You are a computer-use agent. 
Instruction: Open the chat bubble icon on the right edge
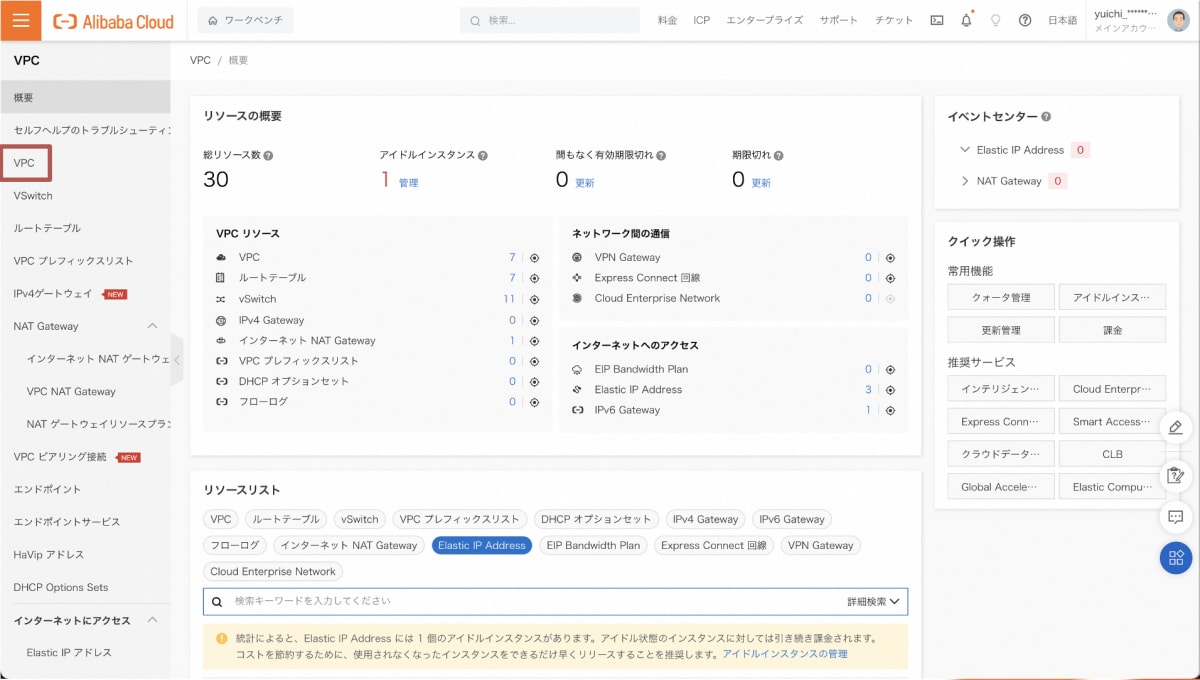[x=1176, y=517]
